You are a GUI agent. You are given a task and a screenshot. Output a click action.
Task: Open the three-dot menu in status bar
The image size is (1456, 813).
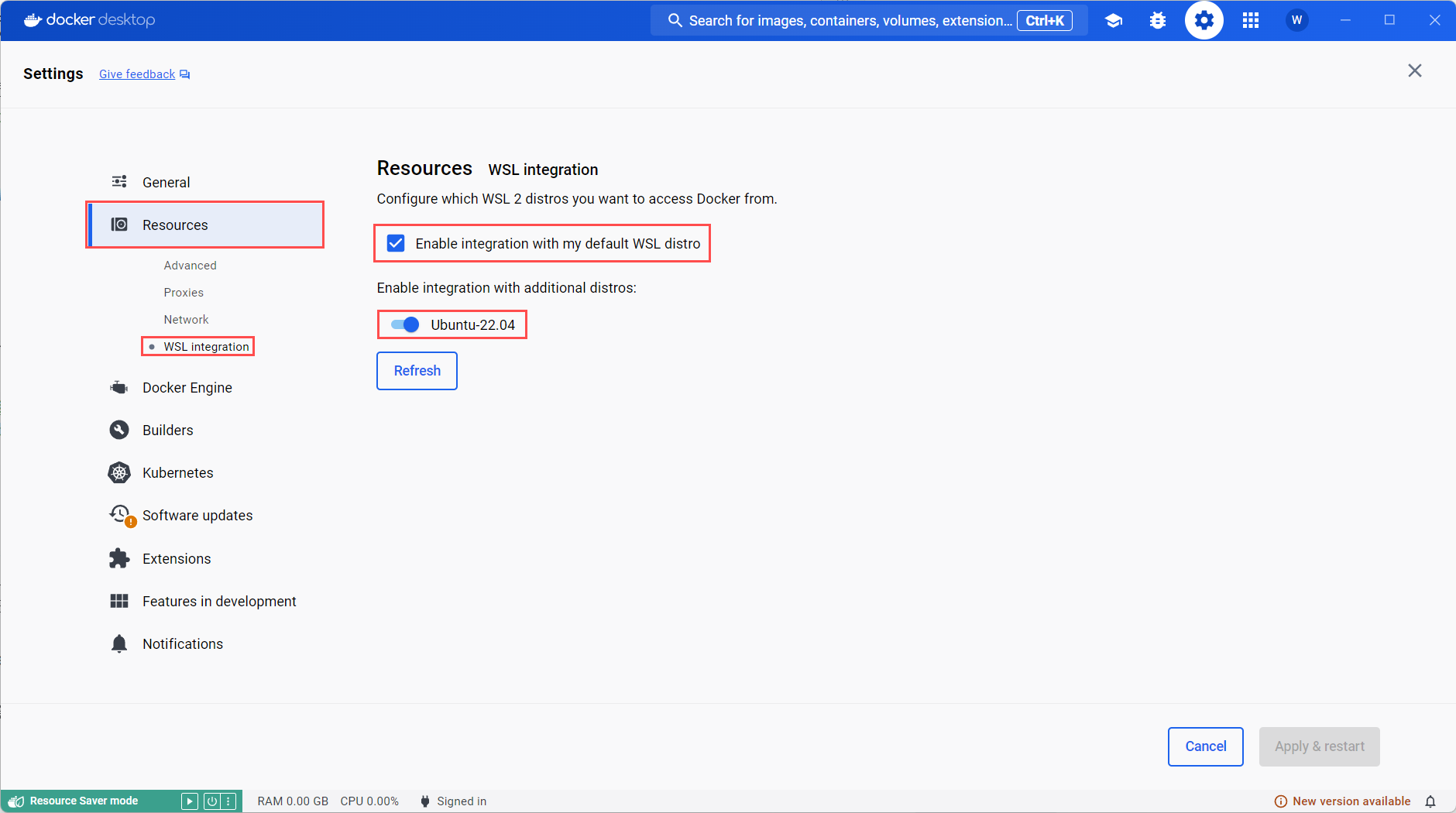[228, 801]
